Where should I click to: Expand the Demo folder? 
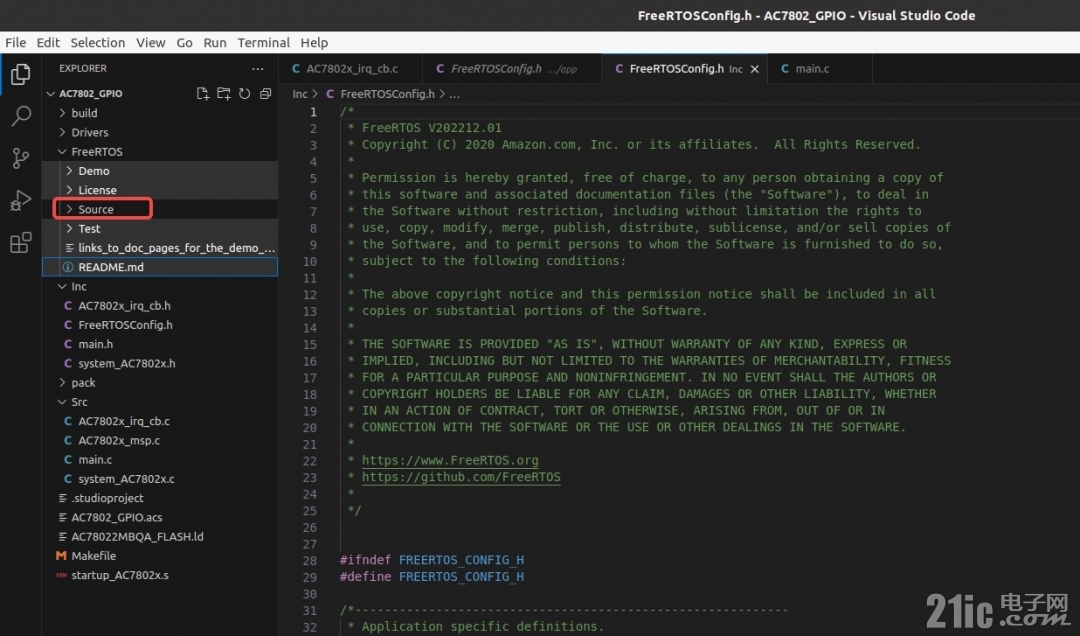coord(69,171)
